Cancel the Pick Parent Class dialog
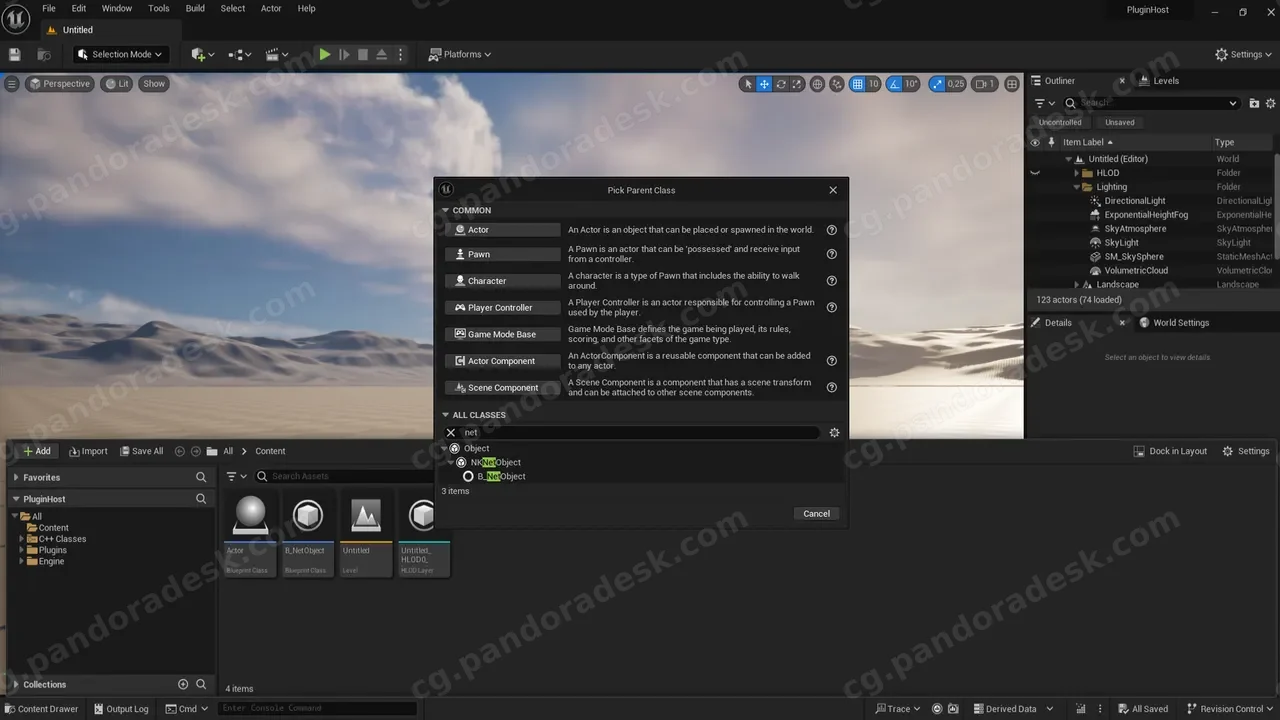This screenshot has height=720, width=1280. tap(817, 514)
